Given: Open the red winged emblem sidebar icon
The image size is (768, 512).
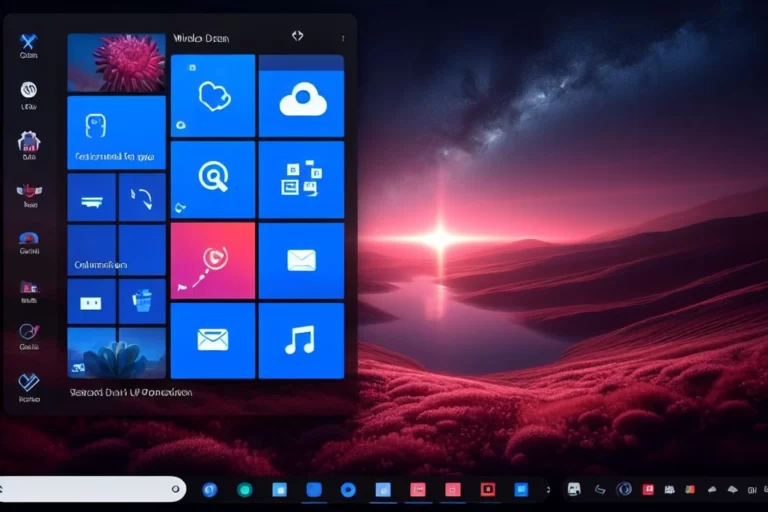Looking at the screenshot, I should click(29, 191).
